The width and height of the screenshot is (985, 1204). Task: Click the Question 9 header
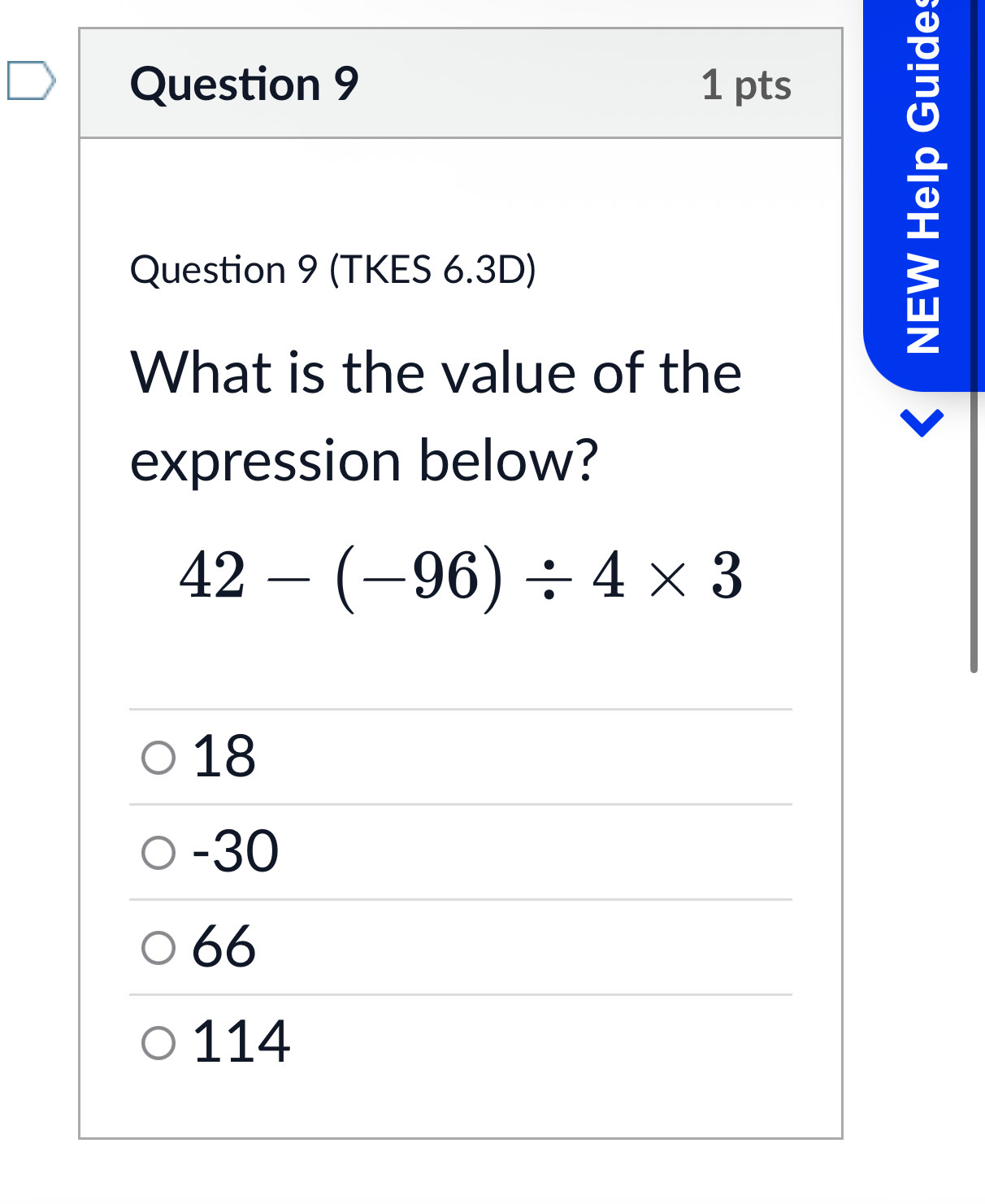coord(244,84)
